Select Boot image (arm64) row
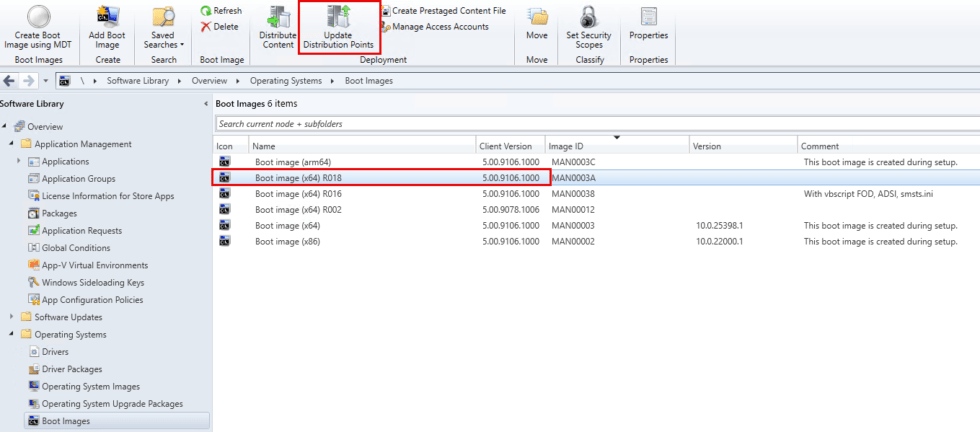Screen dimensions: 980x432 (x=596, y=162)
